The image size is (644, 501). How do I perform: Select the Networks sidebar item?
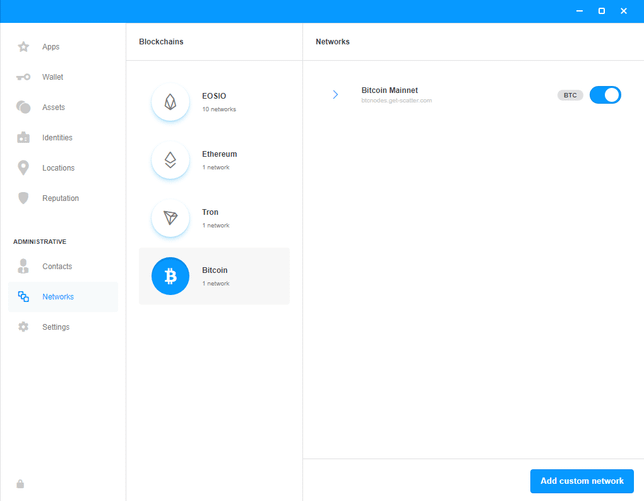57,297
